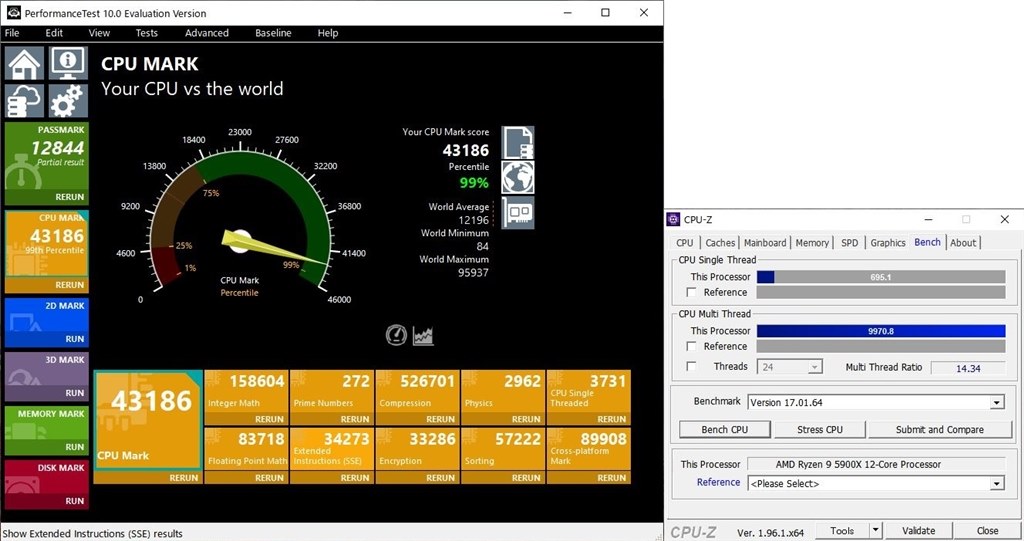Switch to the SPD tab
The width and height of the screenshot is (1024, 541).
[x=850, y=242]
